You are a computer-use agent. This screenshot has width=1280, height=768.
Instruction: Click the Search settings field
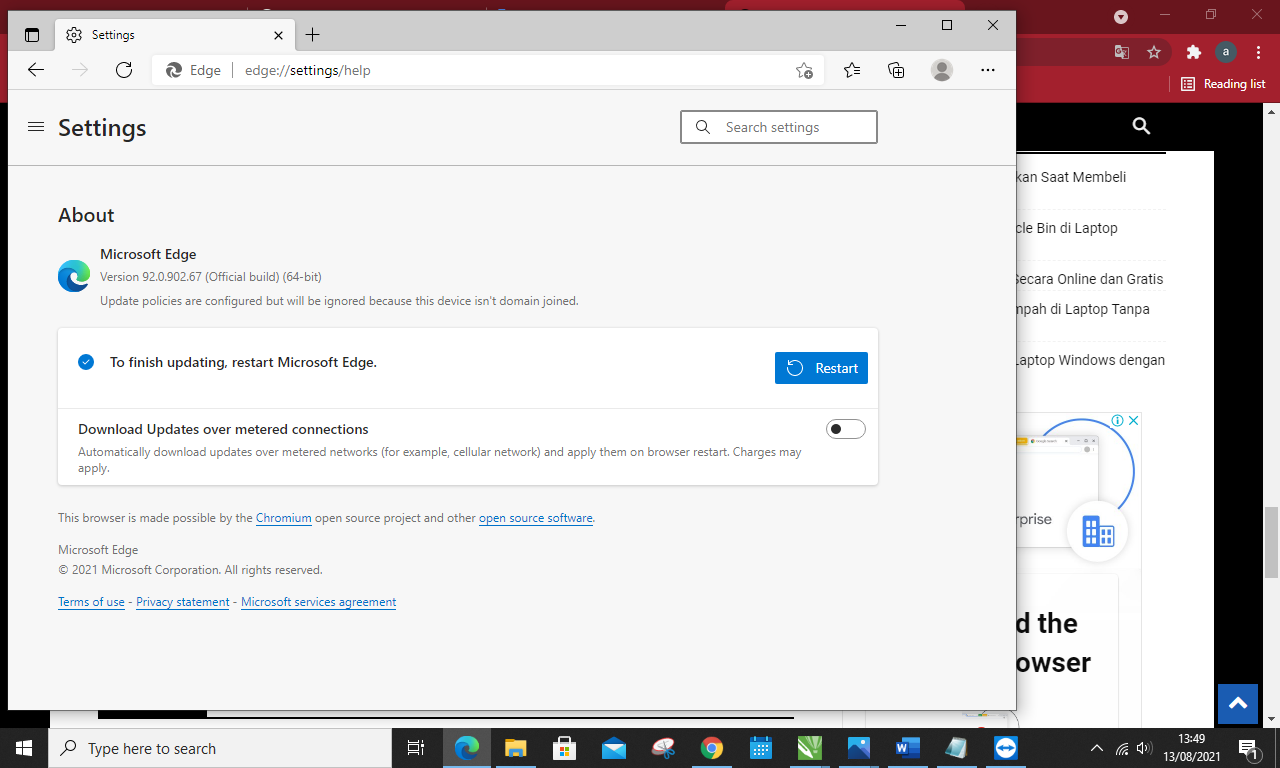pyautogui.click(x=779, y=127)
